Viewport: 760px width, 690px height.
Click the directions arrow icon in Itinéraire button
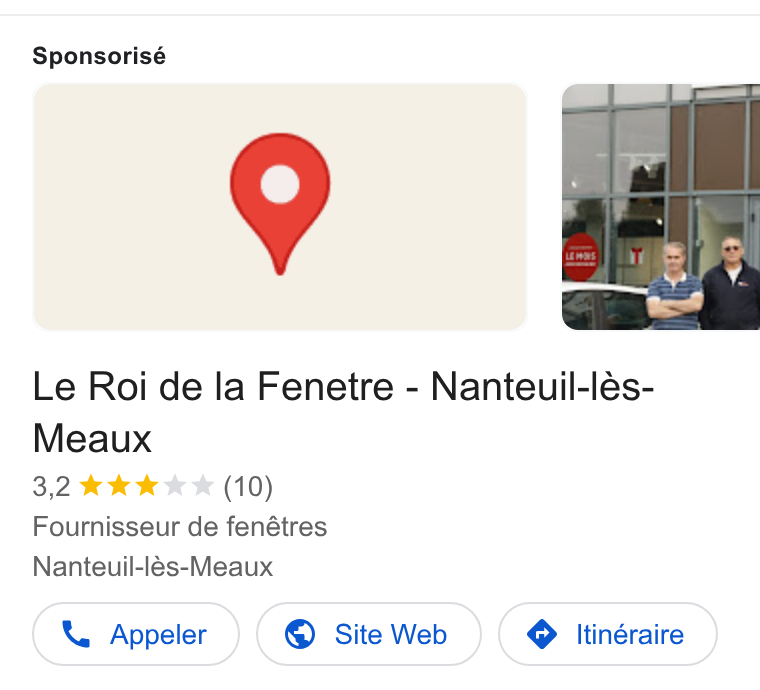click(x=542, y=634)
